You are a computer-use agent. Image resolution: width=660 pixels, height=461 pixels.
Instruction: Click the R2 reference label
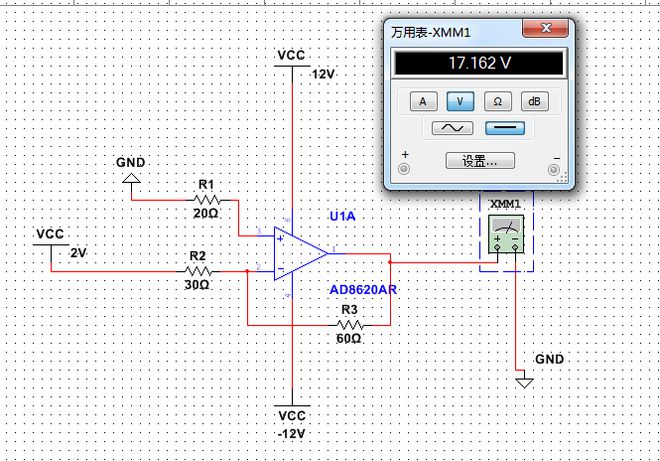point(197,256)
